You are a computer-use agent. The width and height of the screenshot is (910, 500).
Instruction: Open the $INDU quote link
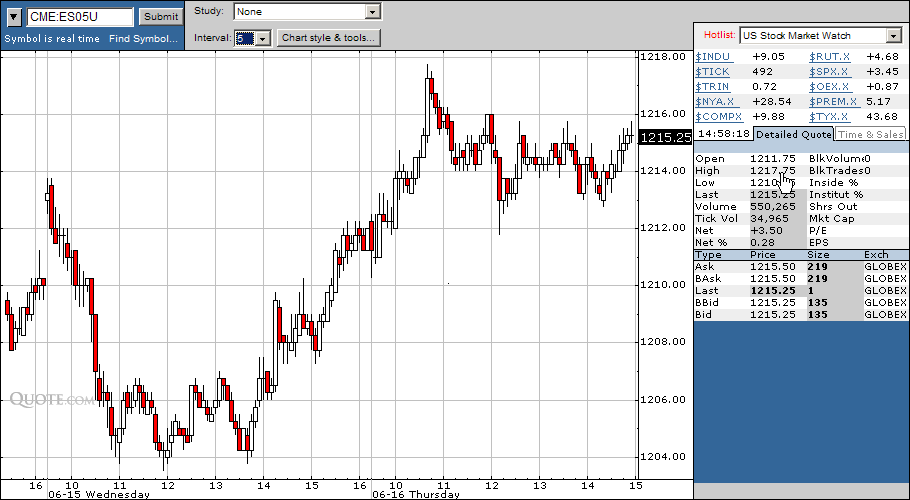tap(713, 57)
